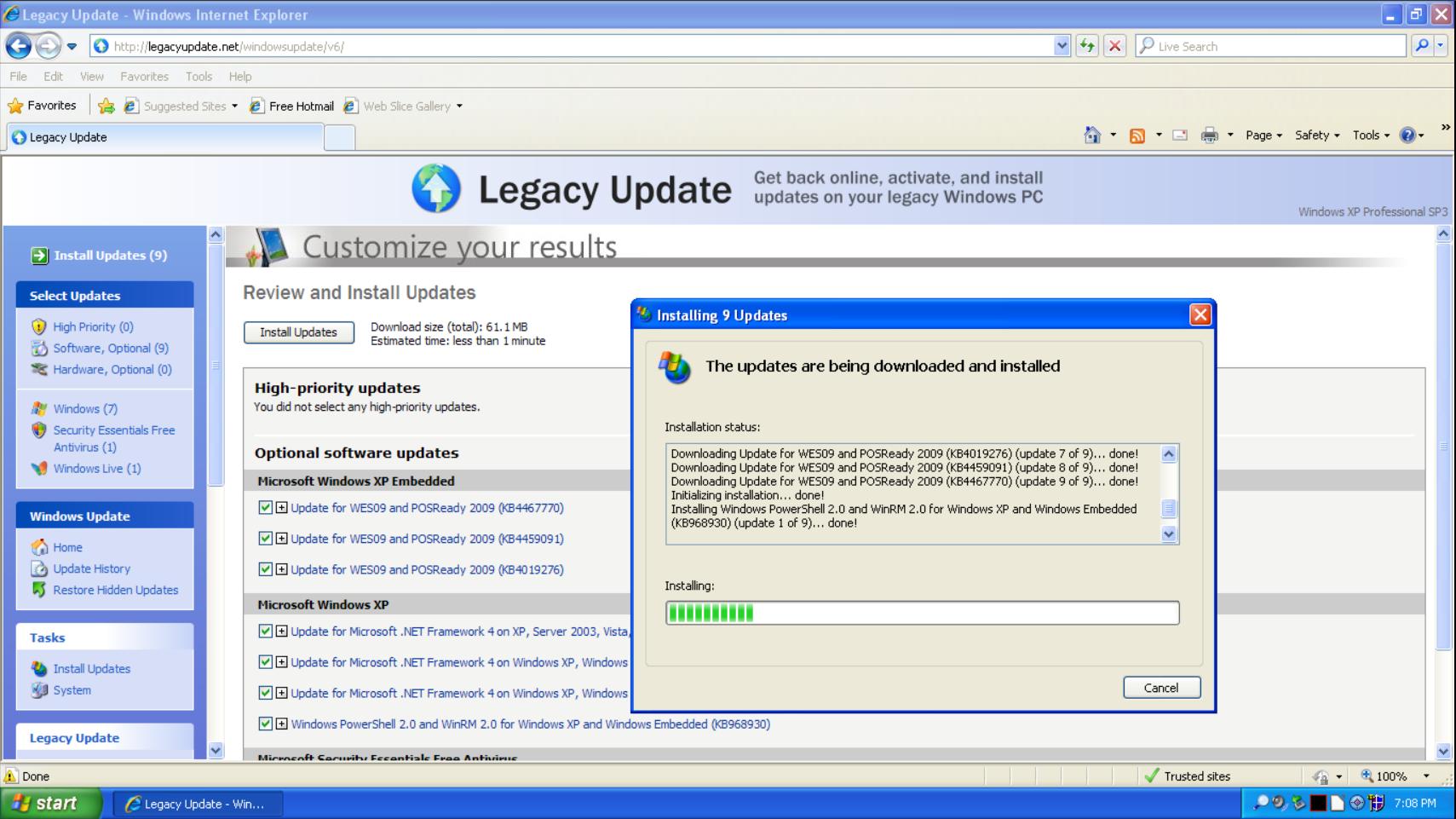The width and height of the screenshot is (1456, 819).
Task: Click the Installing progress bar
Action: point(922,613)
